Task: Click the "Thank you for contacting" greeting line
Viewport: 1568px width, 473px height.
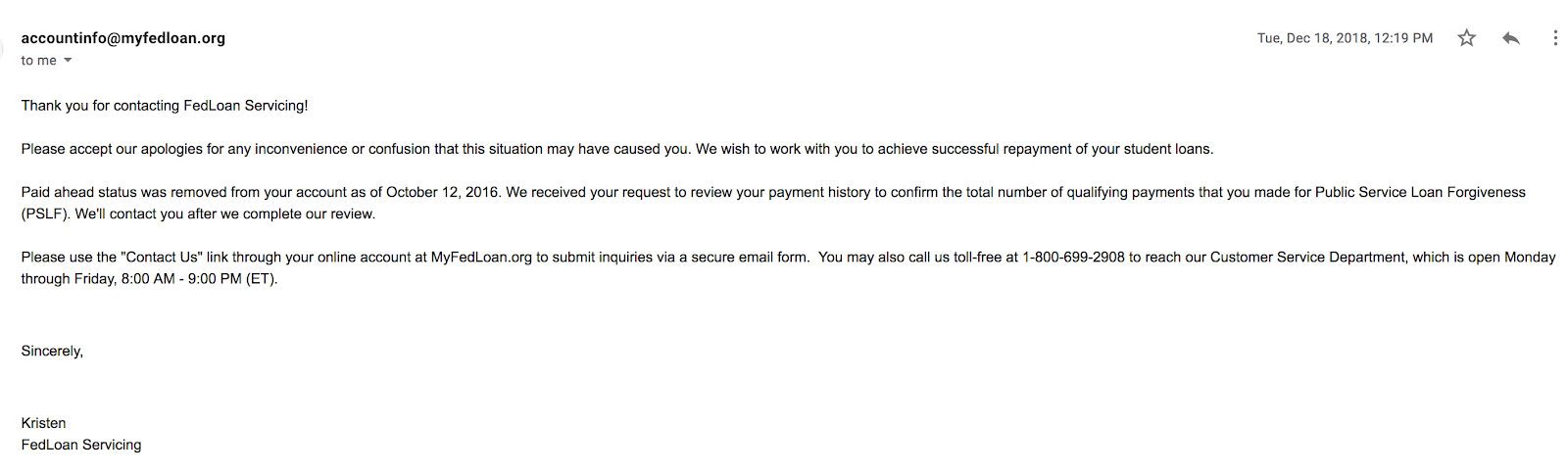Action: tap(165, 106)
